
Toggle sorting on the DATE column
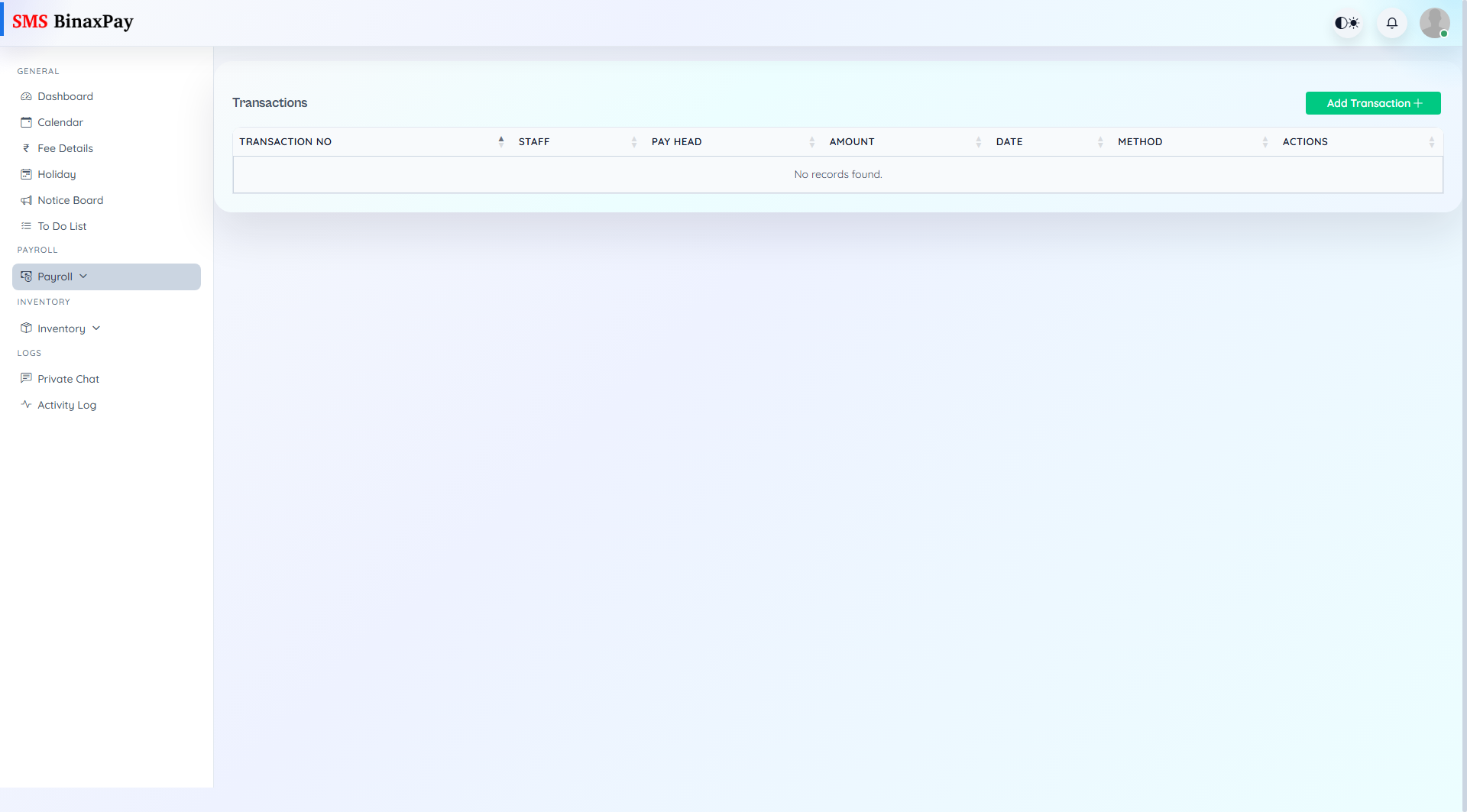[1100, 141]
